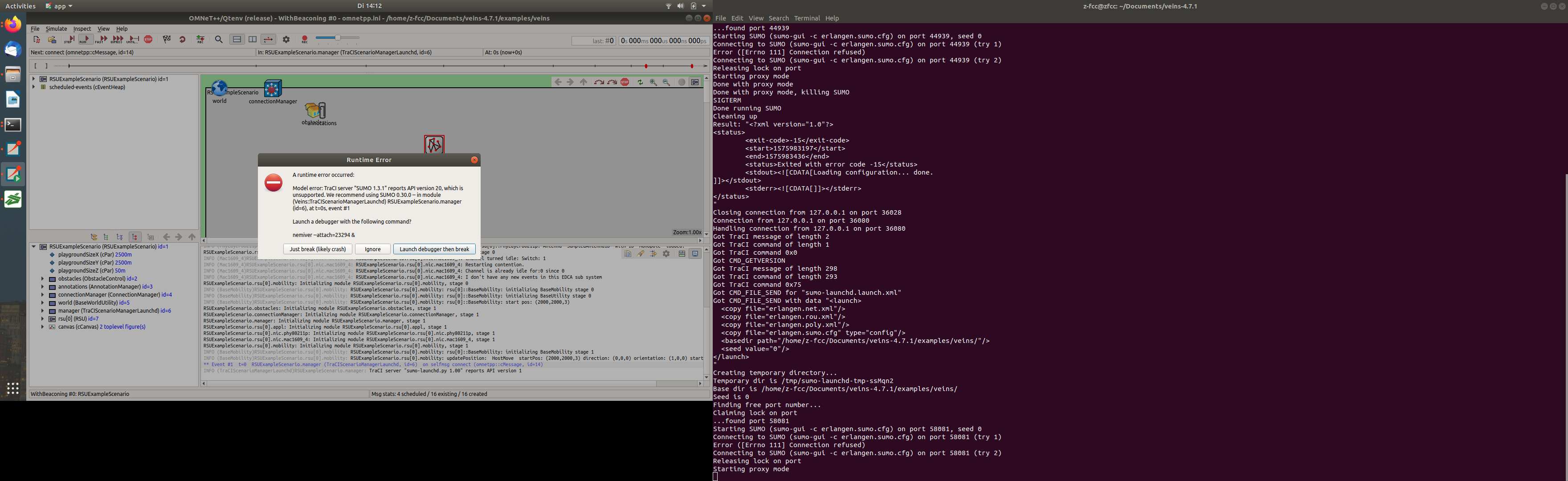Click inspector grouped mode icon

(x=94, y=237)
